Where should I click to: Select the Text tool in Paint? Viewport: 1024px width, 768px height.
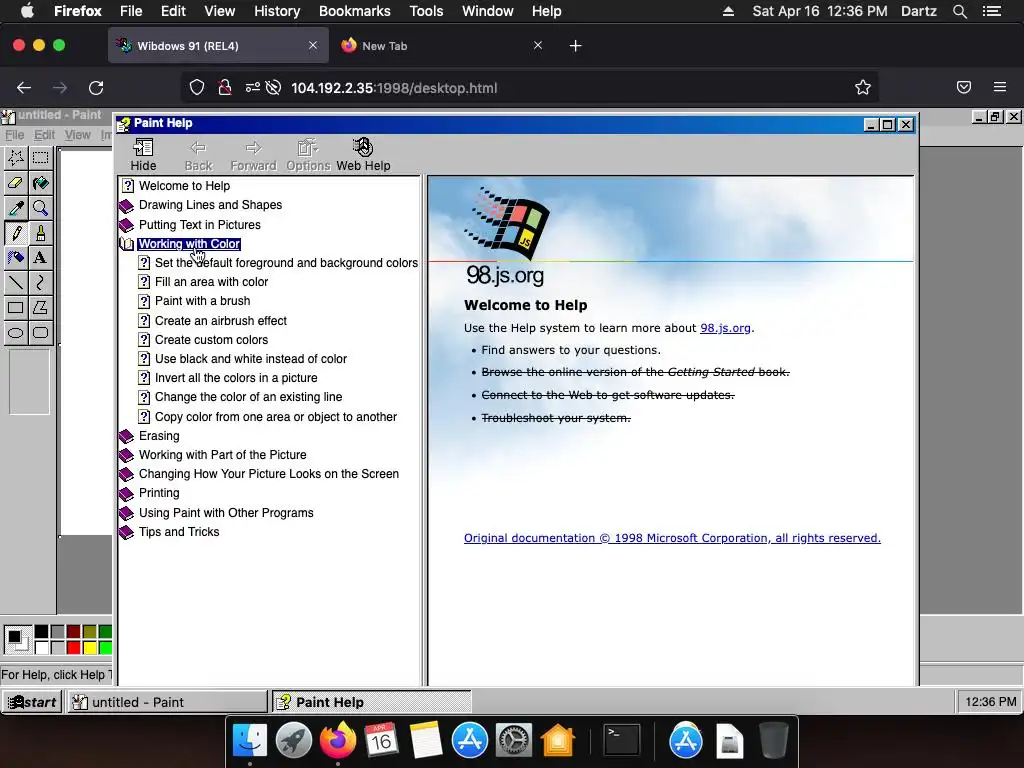[40, 257]
